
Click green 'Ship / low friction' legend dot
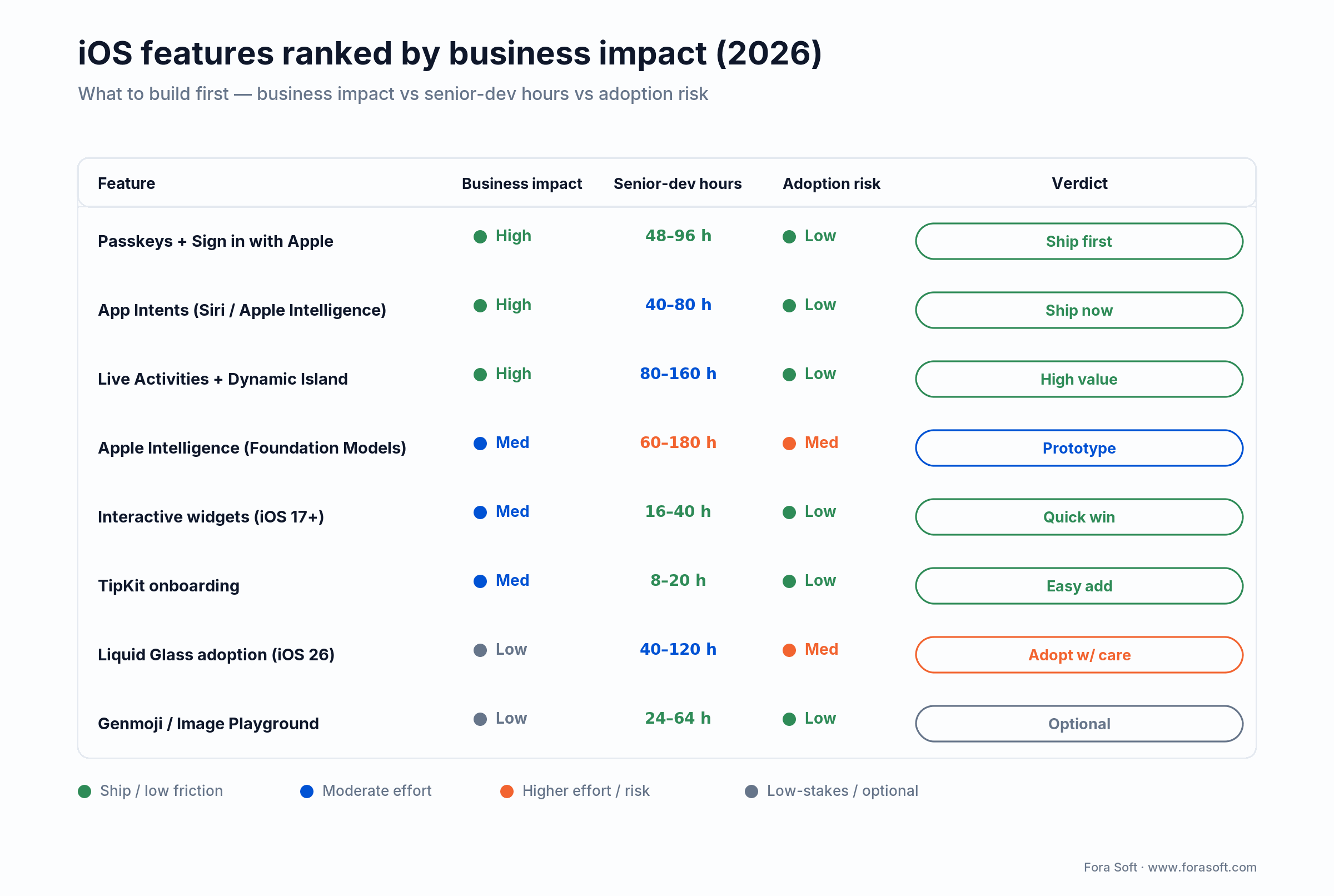tap(84, 792)
